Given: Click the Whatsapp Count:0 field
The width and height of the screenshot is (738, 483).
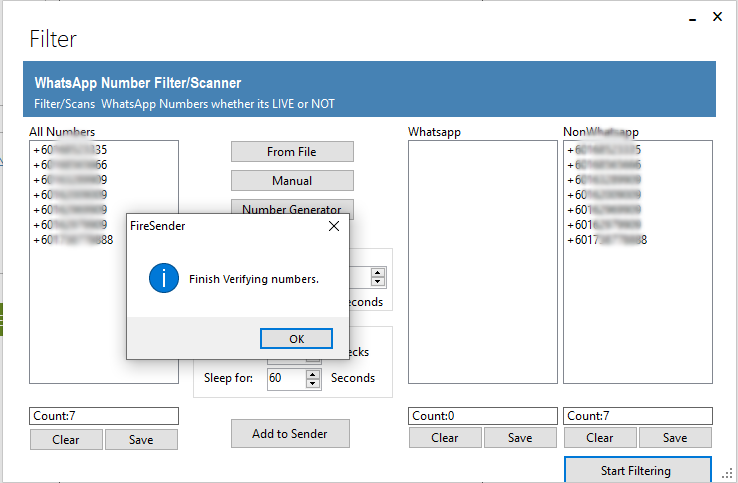Looking at the screenshot, I should click(483, 416).
